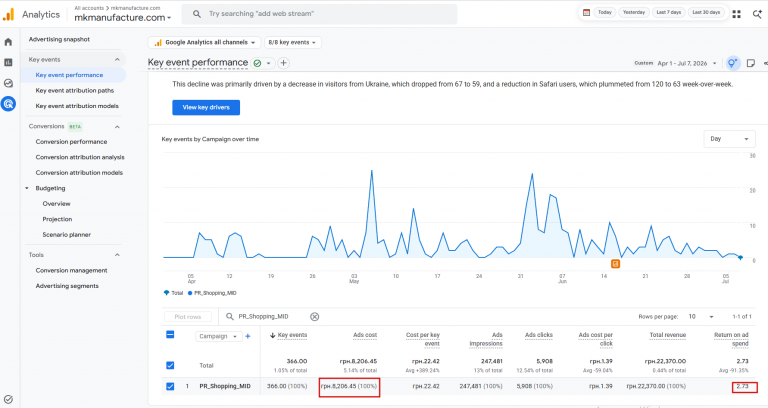The height and width of the screenshot is (408, 768).
Task: Focus the top search field
Action: (319, 14)
